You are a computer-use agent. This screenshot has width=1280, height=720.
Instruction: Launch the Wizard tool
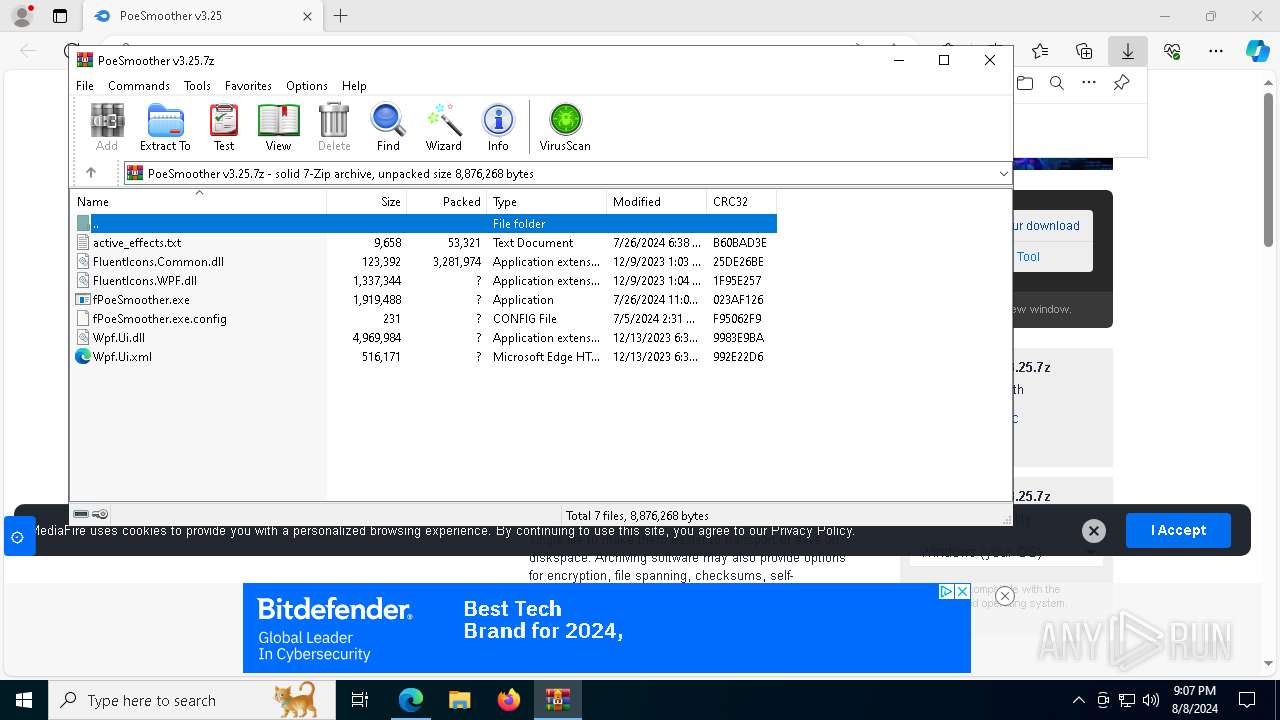[443, 127]
